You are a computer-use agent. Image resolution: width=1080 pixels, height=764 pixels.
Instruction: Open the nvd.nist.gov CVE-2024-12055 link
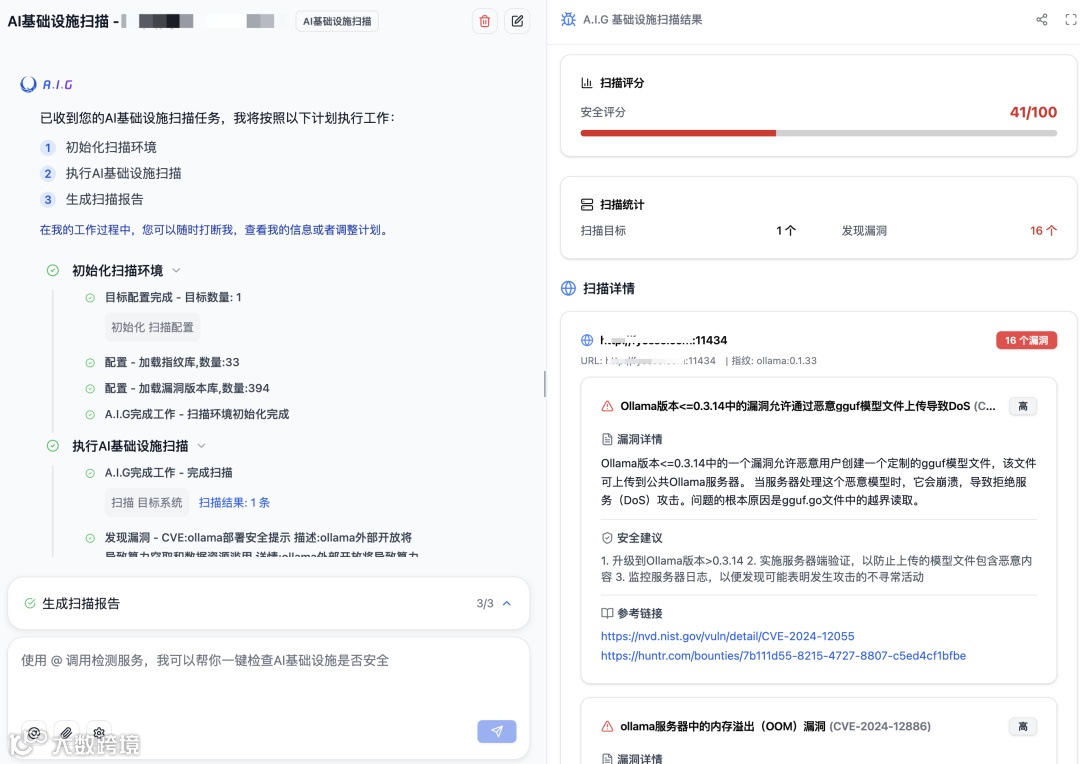(x=727, y=636)
